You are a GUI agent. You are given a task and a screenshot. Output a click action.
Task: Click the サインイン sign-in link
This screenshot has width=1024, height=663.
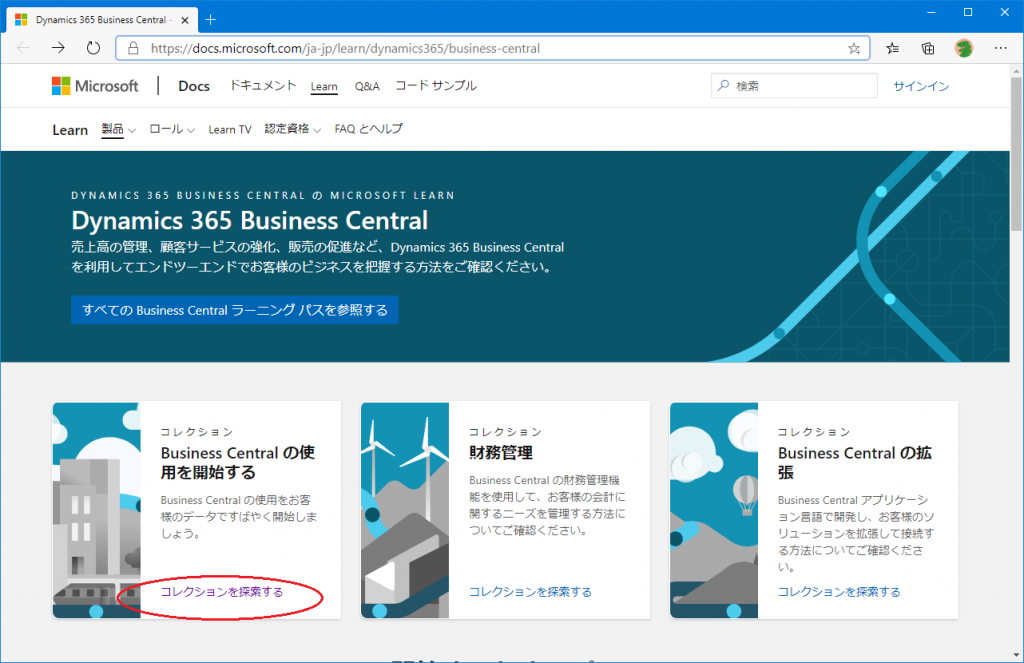click(921, 86)
